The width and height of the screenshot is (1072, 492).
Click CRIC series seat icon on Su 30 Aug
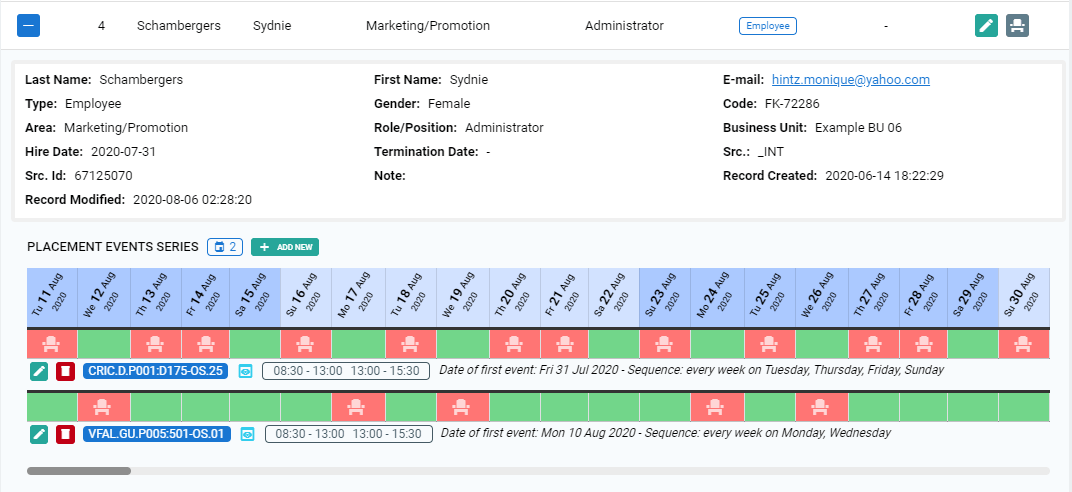1024,344
